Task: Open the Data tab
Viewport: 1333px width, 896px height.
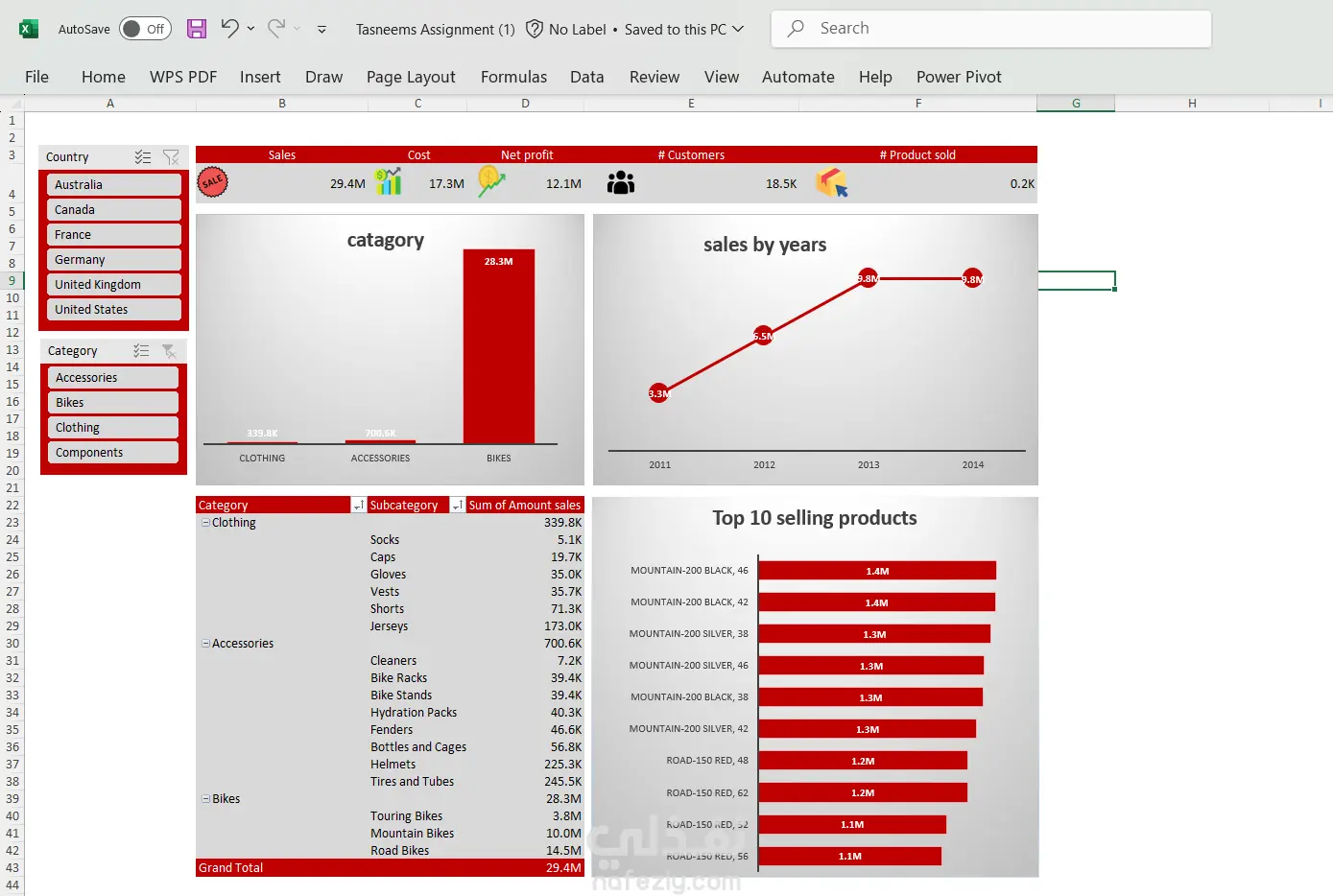Action: click(x=586, y=77)
